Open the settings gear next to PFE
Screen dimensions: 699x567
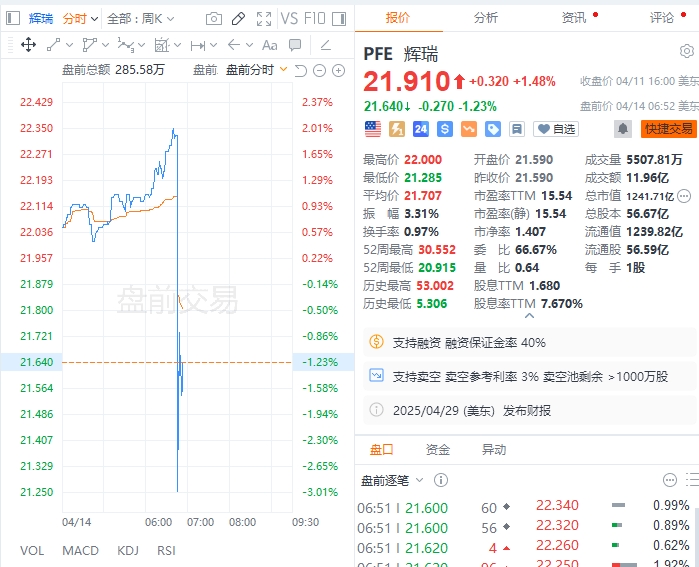tap(686, 52)
